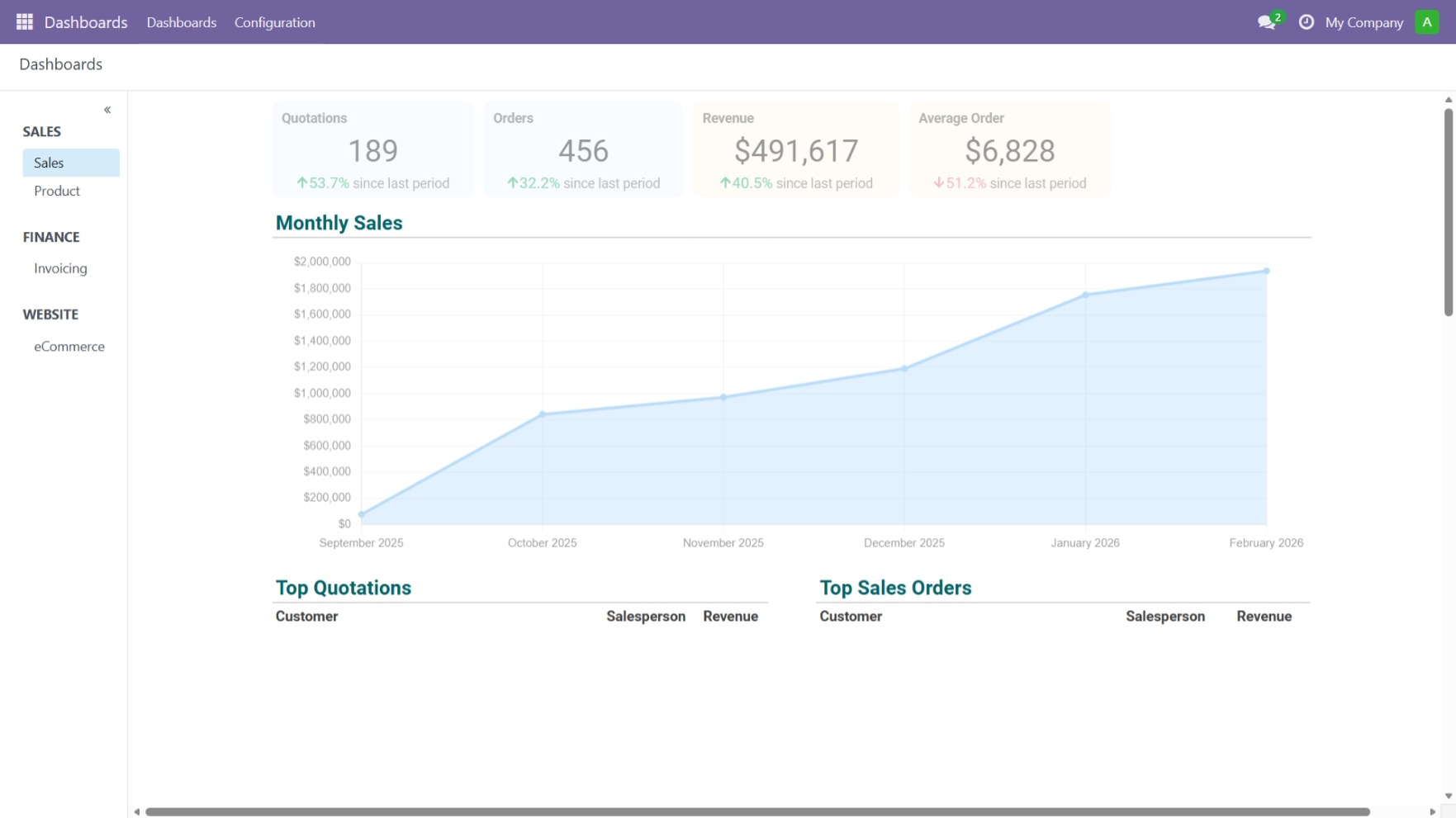The height and width of the screenshot is (818, 1456).
Task: Click the Quotations scorecard
Action: tap(372, 150)
